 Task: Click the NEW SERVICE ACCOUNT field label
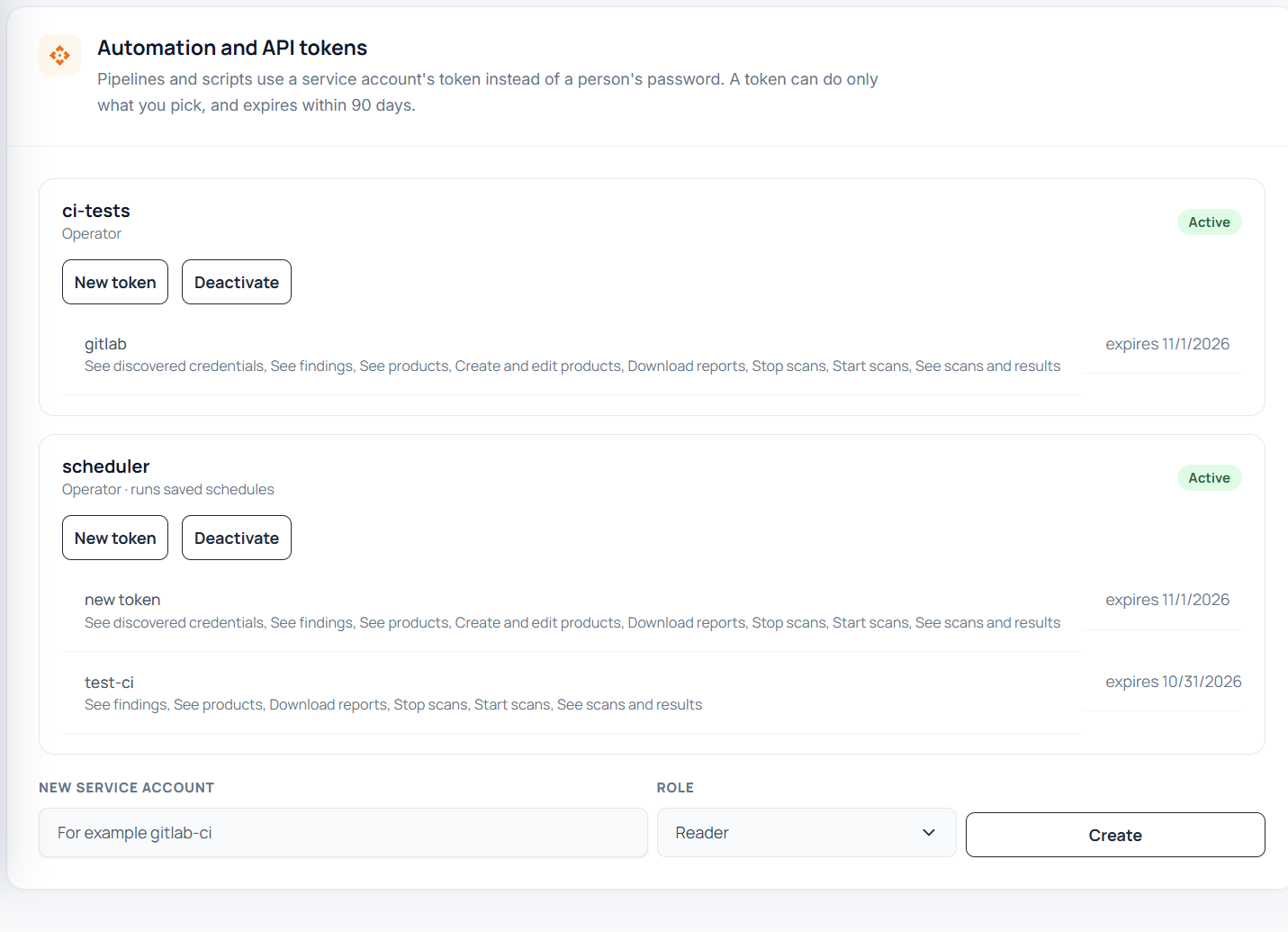[x=126, y=788]
